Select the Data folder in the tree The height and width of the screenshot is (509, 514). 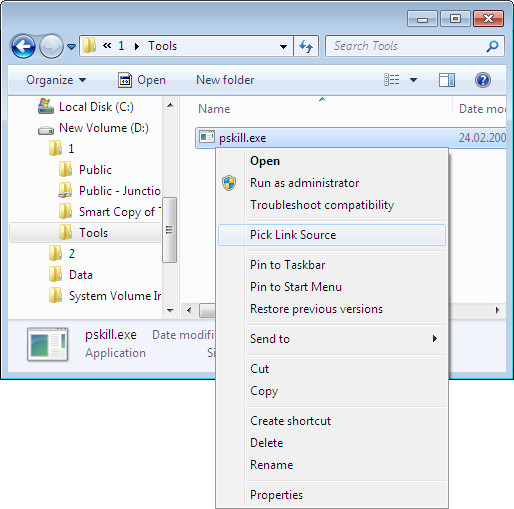click(x=81, y=275)
